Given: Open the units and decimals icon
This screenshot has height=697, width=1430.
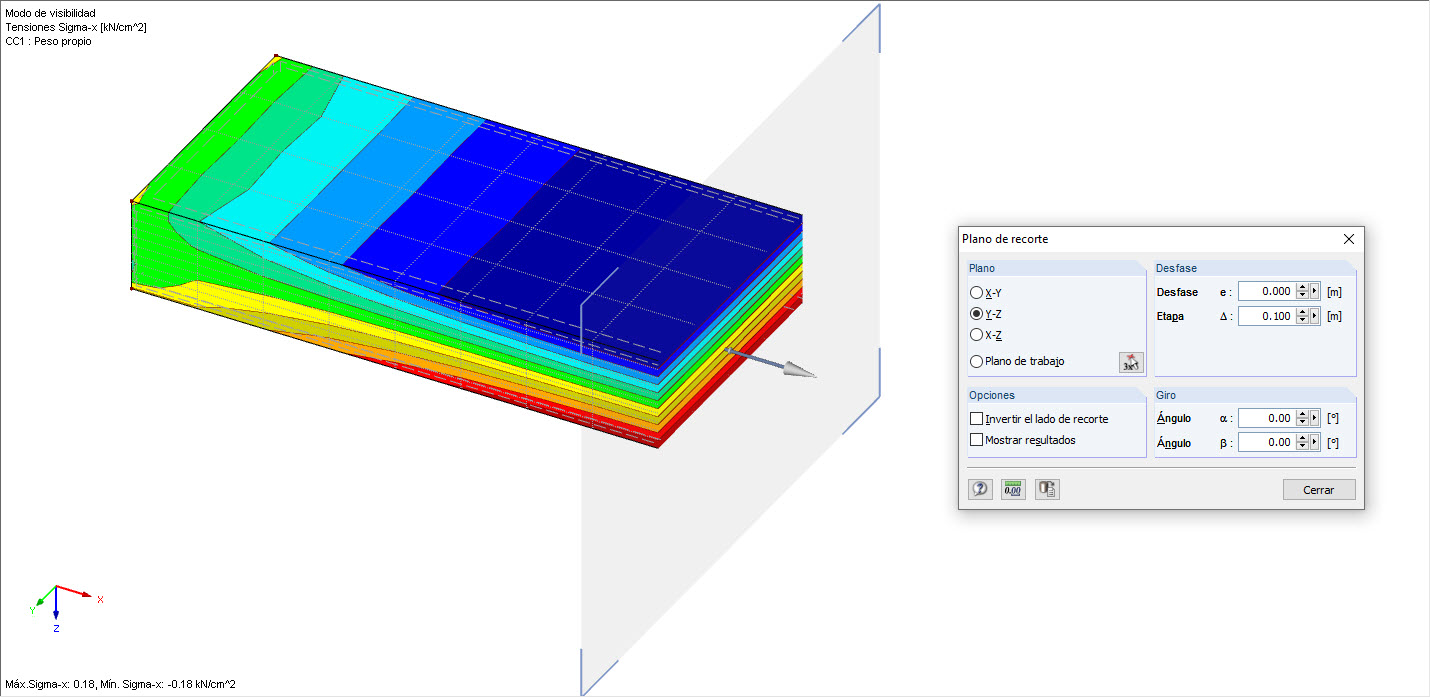Looking at the screenshot, I should [x=1013, y=489].
